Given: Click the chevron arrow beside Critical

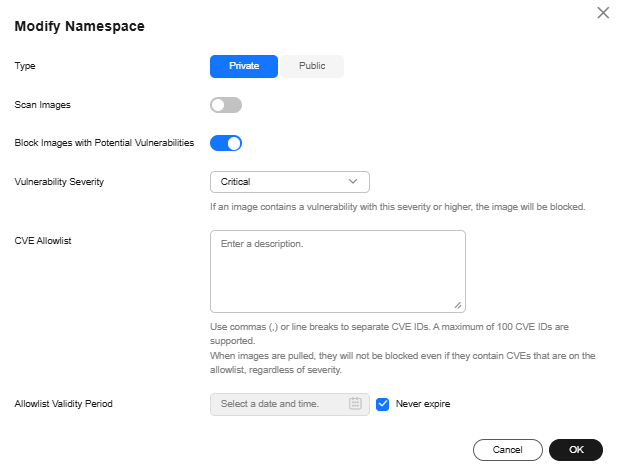Looking at the screenshot, I should point(353,182).
